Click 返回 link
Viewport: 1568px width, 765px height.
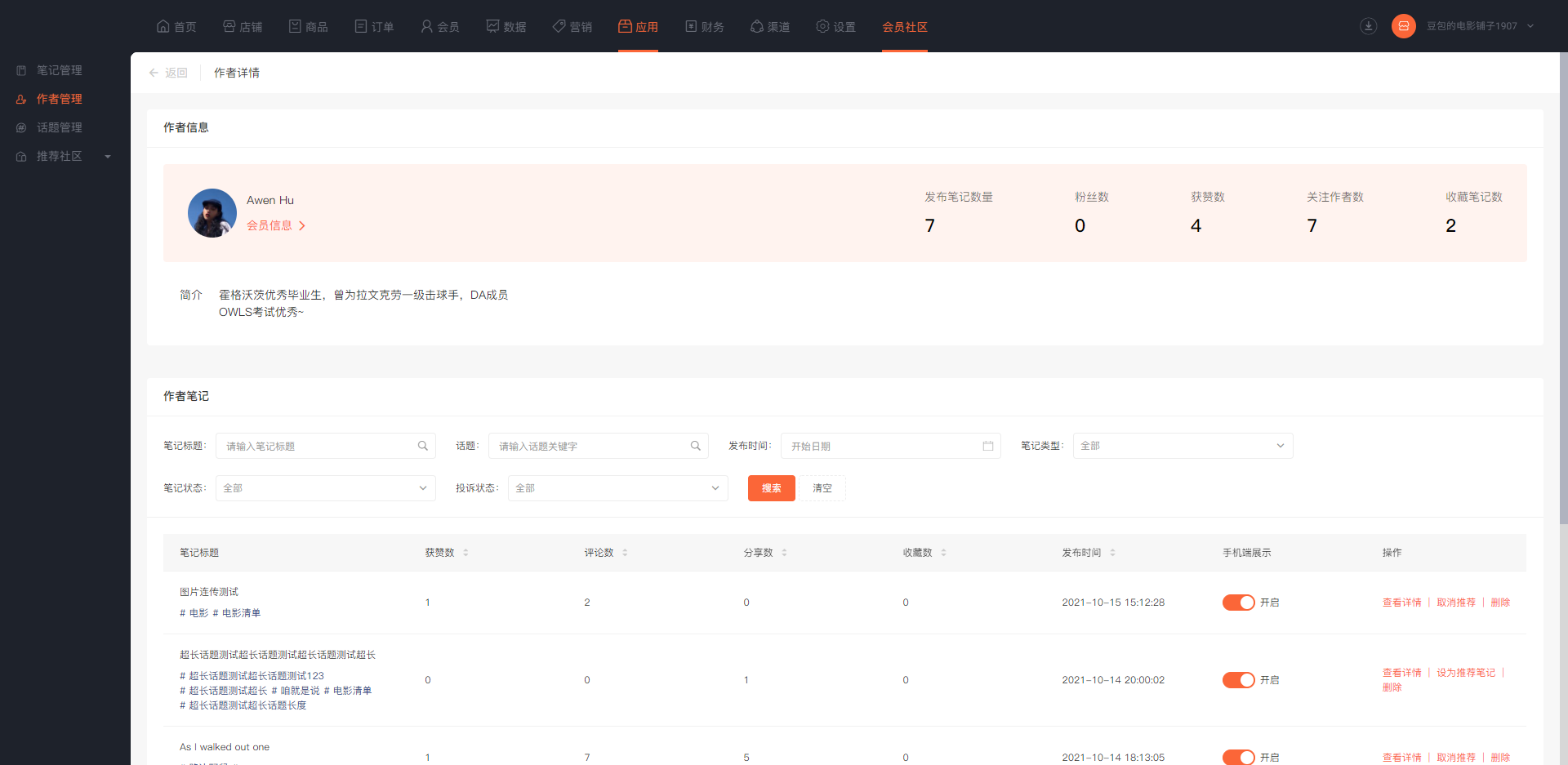coord(176,73)
